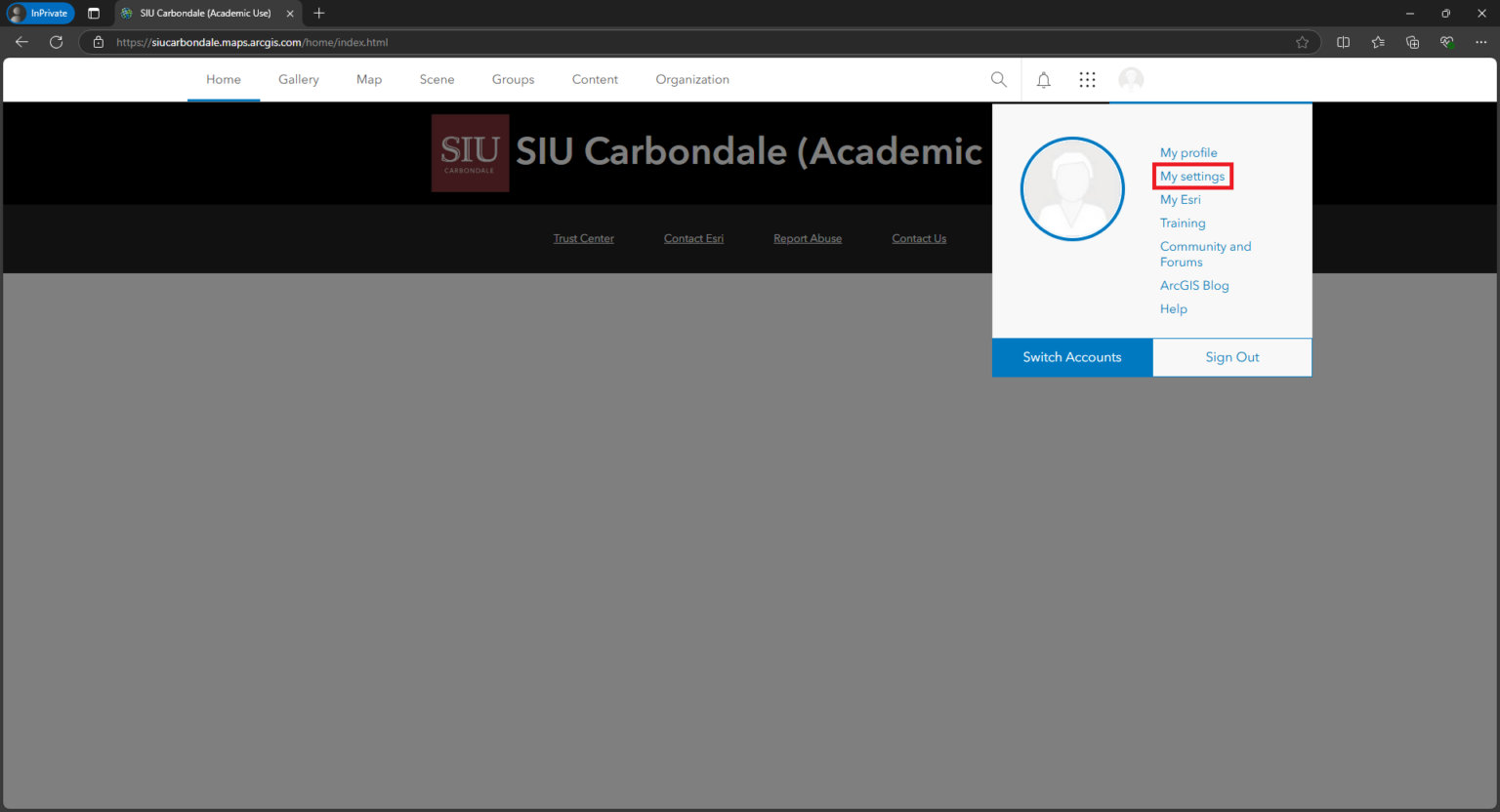Viewport: 1500px width, 812px height.
Task: Open the notifications bell
Action: tap(1043, 80)
